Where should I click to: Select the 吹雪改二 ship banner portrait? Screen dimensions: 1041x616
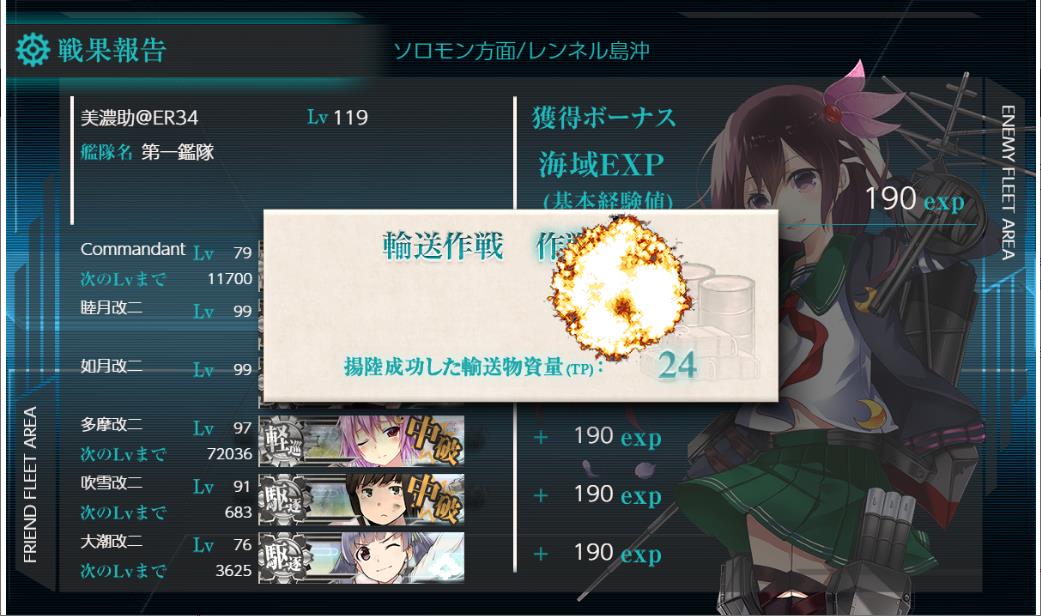coord(362,499)
